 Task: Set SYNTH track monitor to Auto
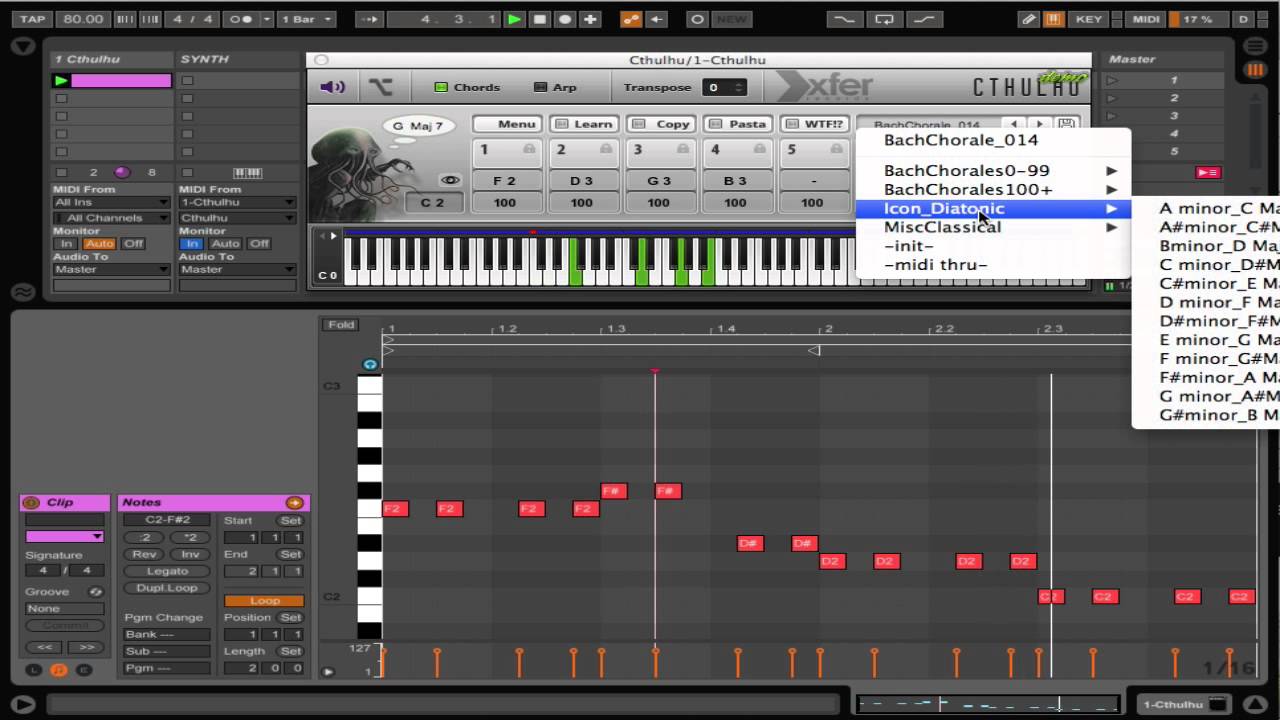(x=225, y=243)
